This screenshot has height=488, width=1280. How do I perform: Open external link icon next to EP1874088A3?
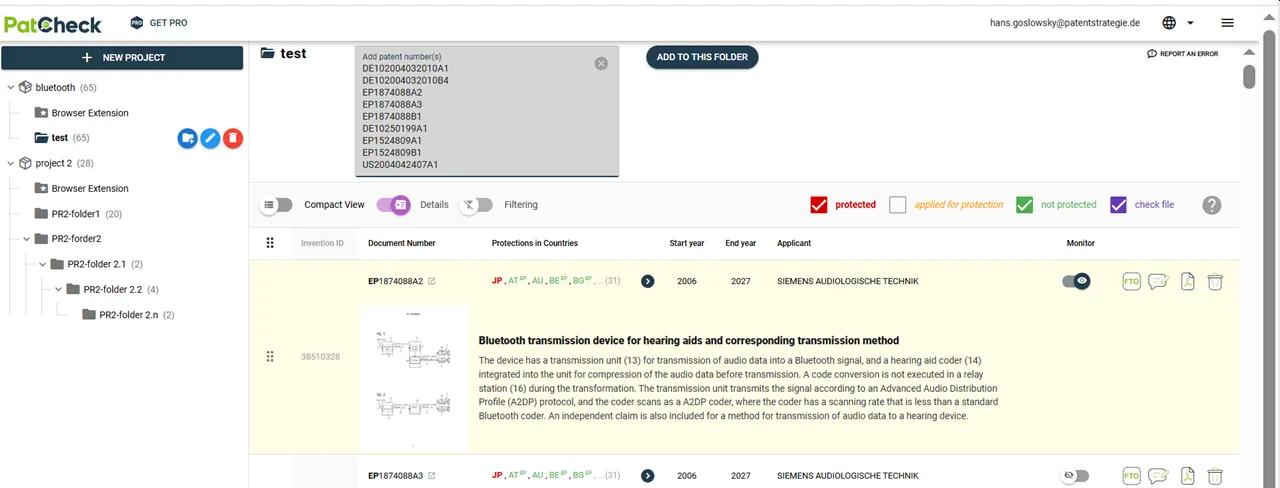[432, 476]
